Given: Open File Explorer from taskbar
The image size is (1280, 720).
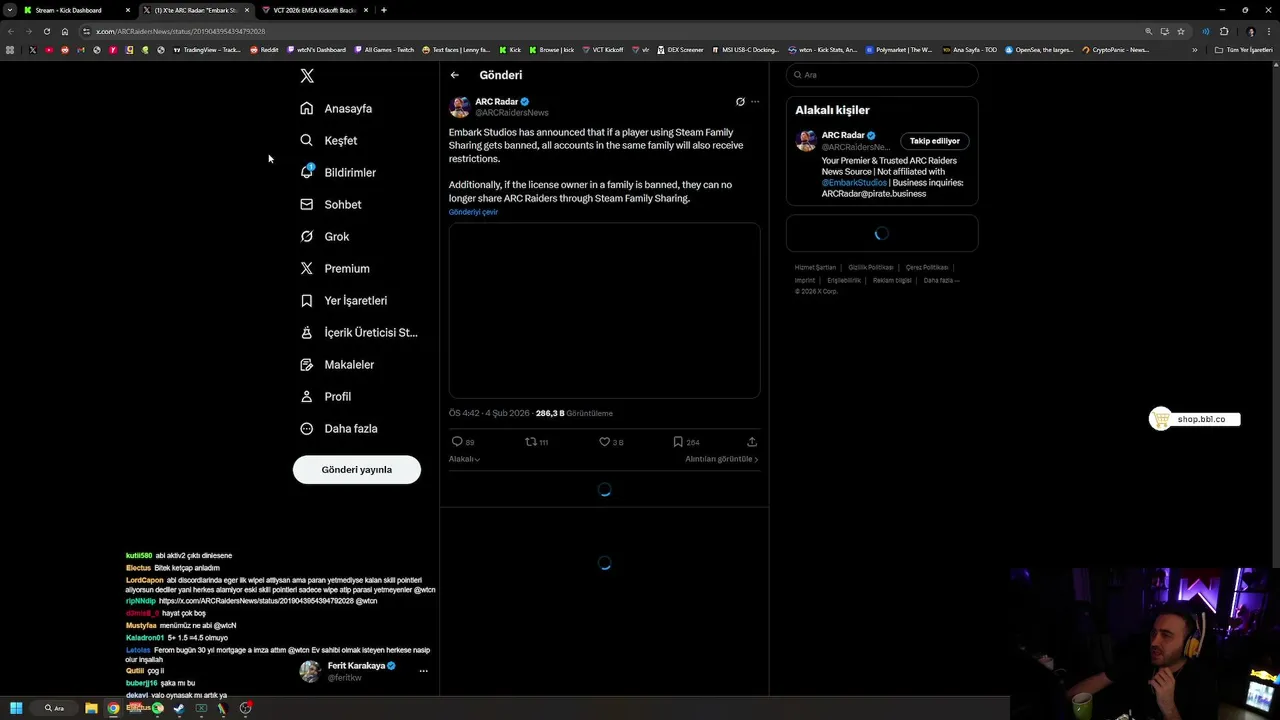Looking at the screenshot, I should pos(91,708).
